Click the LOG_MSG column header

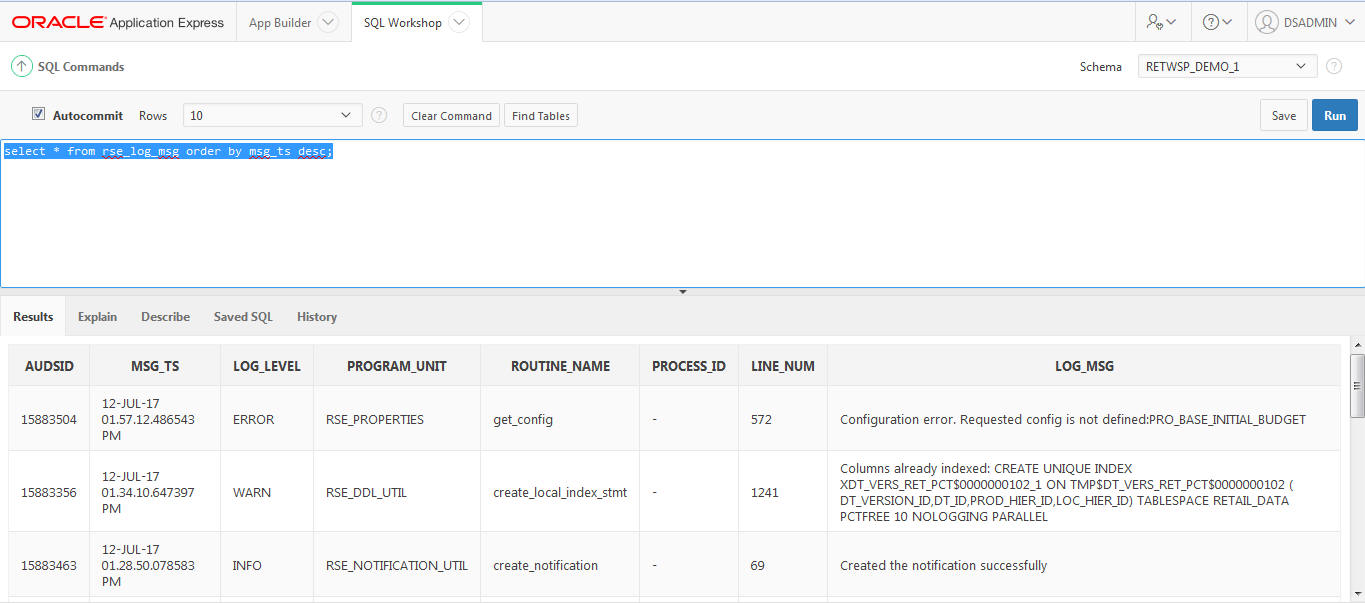point(1084,366)
